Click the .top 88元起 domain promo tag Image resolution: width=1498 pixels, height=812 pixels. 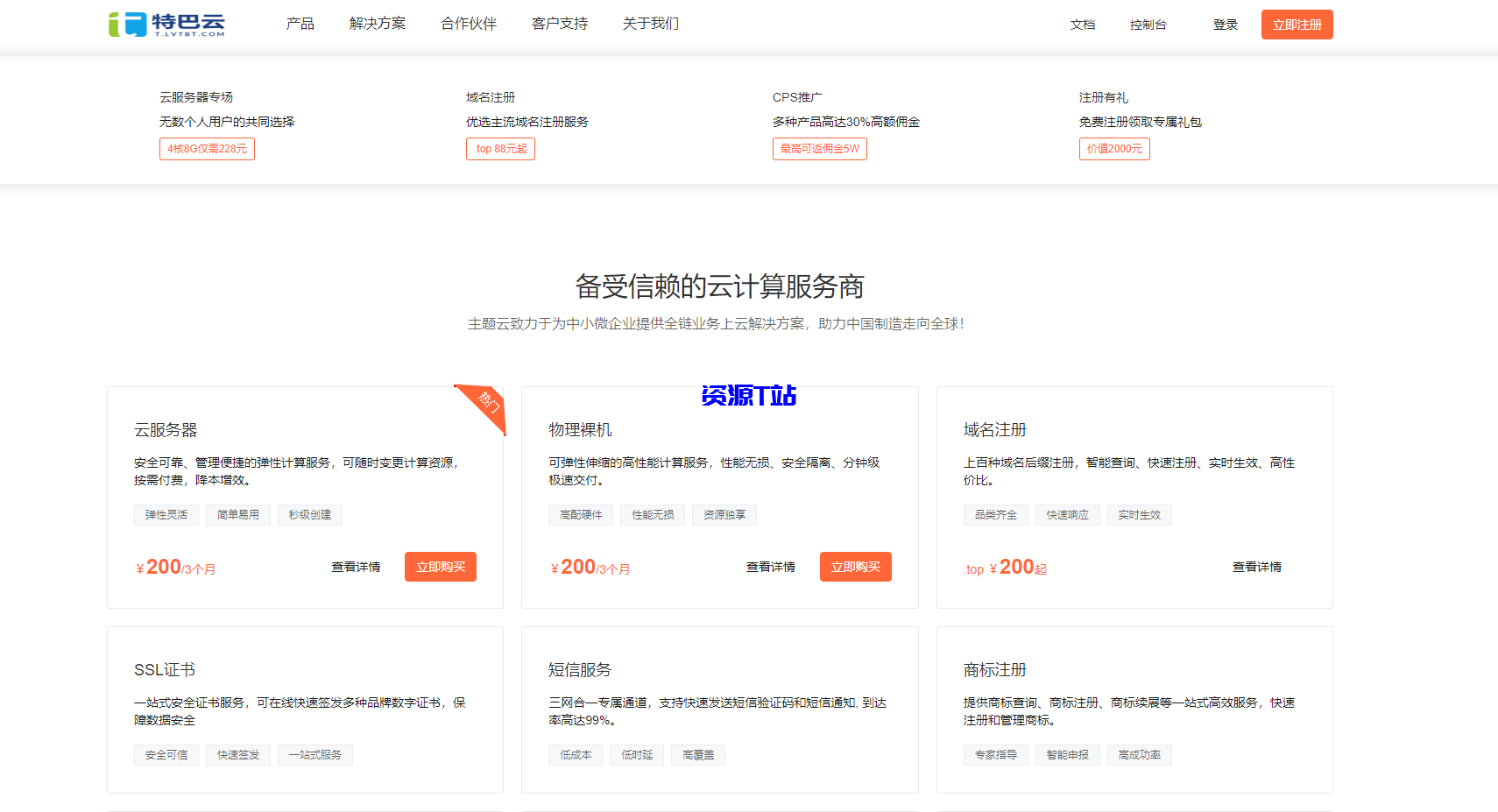tap(500, 149)
